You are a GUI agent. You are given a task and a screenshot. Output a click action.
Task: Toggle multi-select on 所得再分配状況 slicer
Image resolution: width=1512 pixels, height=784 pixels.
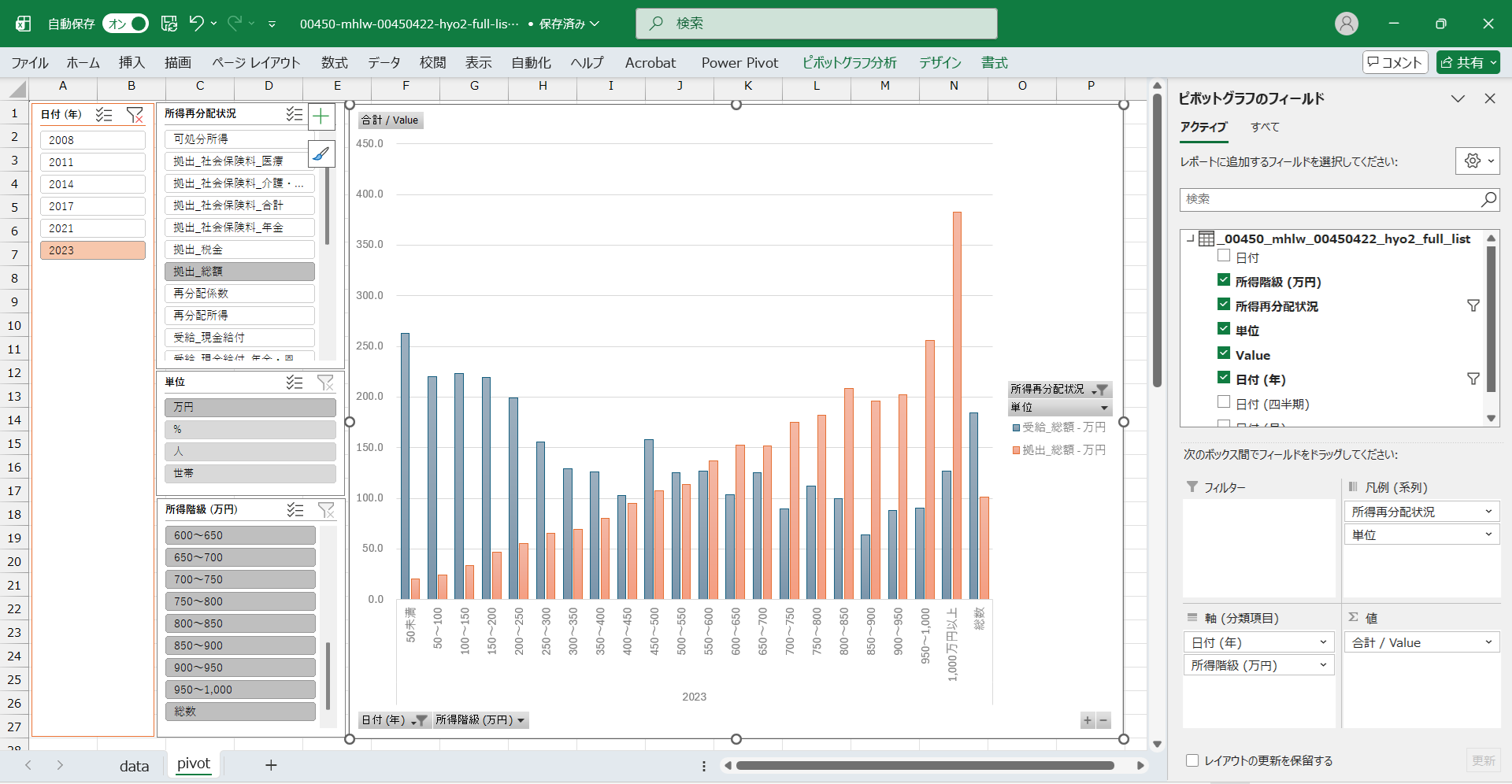(x=294, y=114)
